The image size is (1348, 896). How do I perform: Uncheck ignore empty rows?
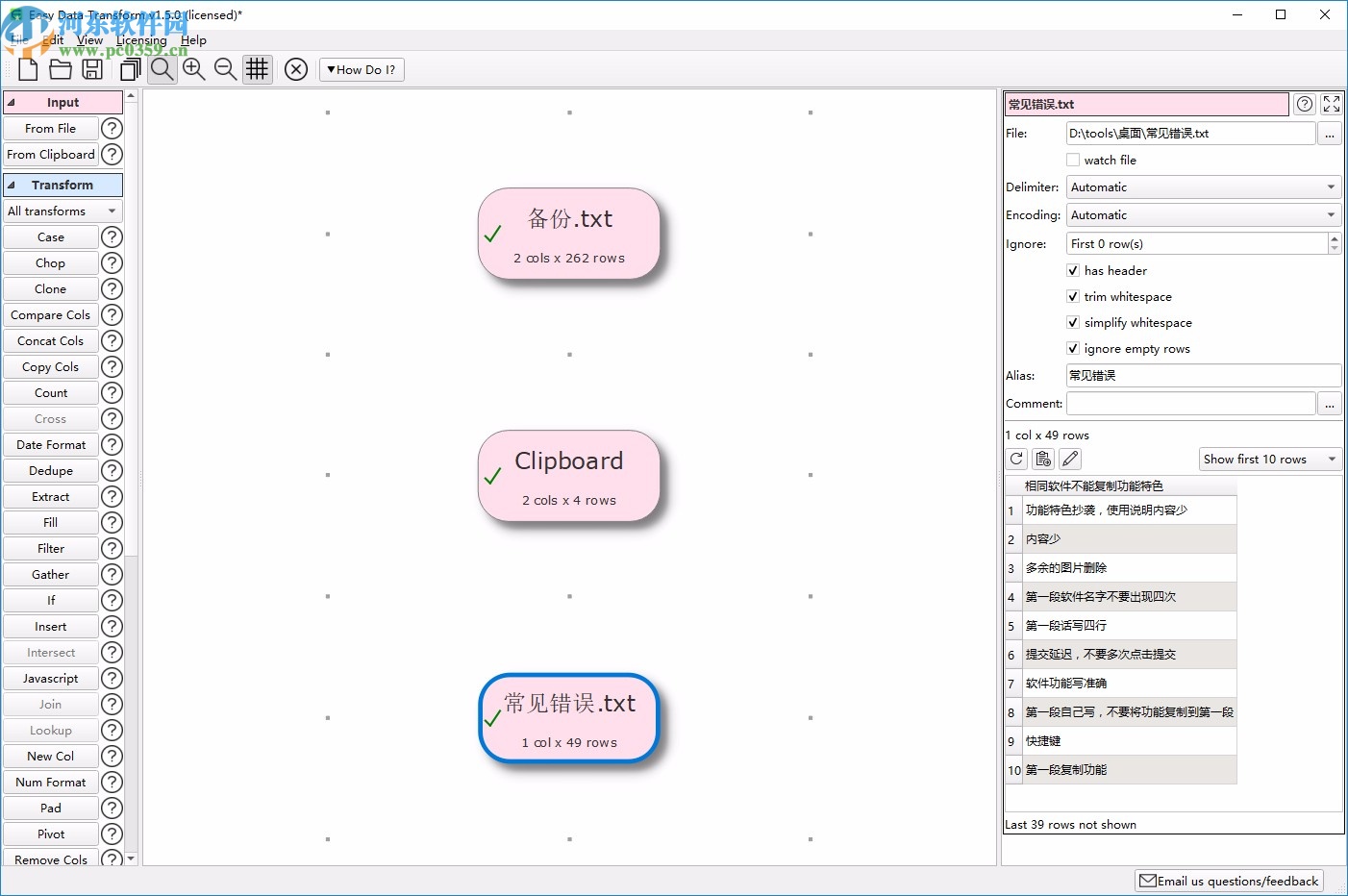click(x=1073, y=348)
